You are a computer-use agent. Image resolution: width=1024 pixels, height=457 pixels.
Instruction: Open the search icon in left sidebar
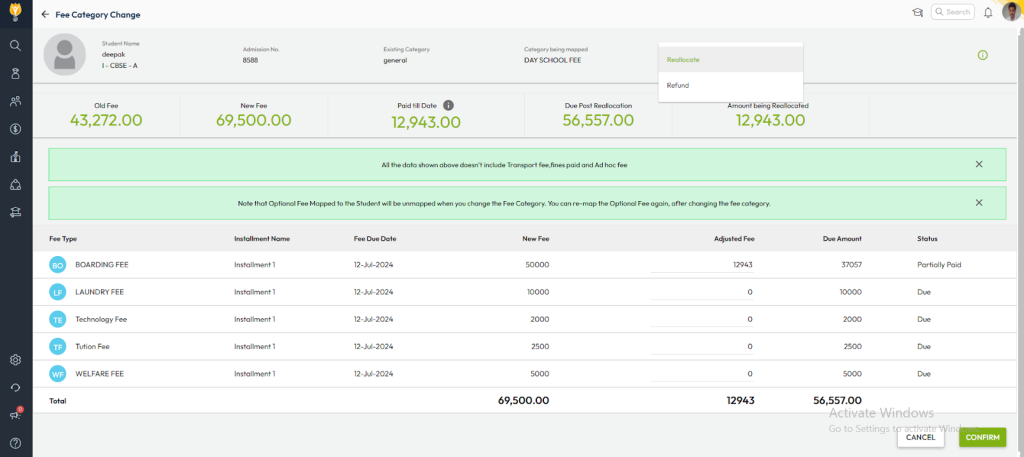click(x=16, y=45)
